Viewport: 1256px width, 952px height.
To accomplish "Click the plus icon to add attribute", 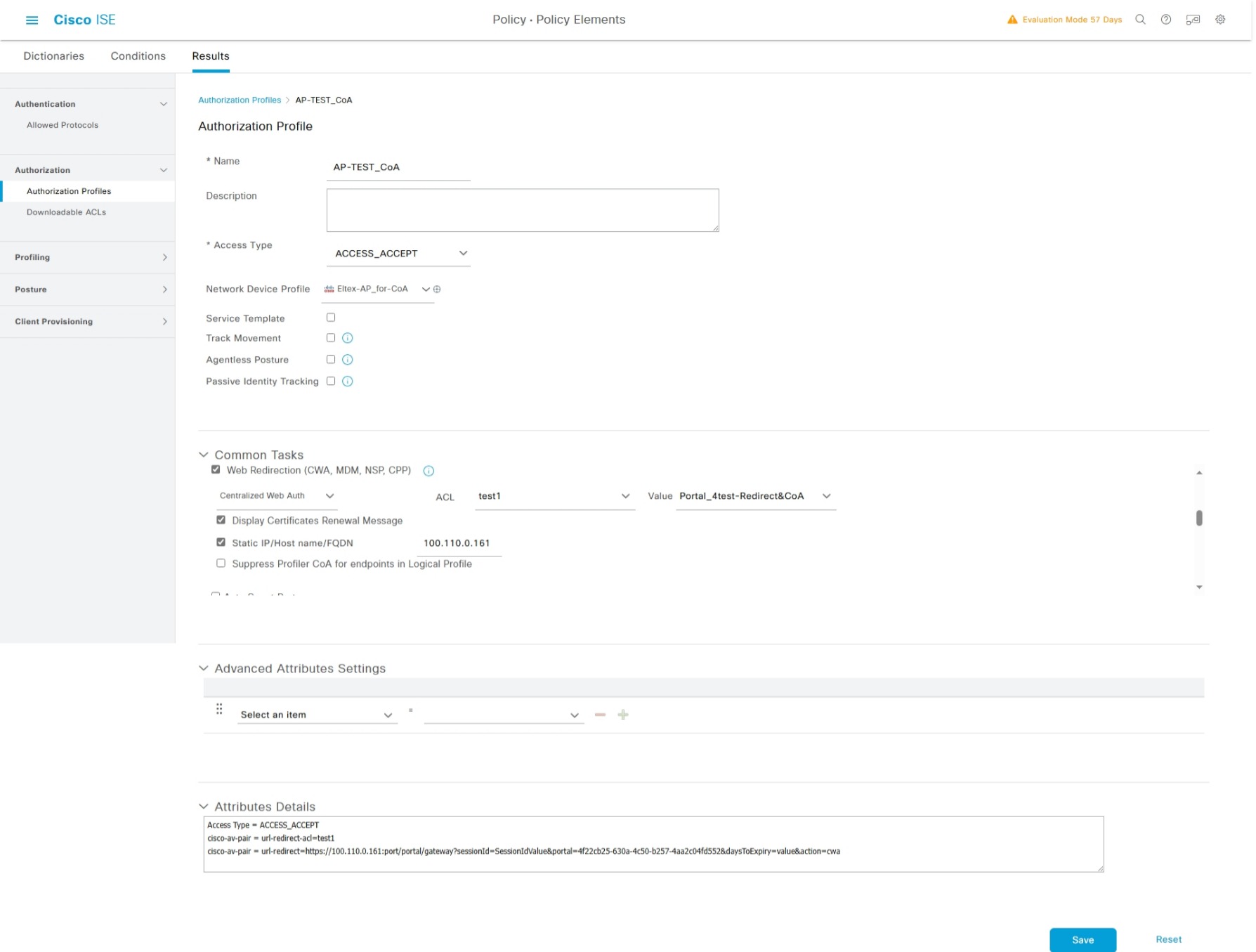I will tap(623, 715).
